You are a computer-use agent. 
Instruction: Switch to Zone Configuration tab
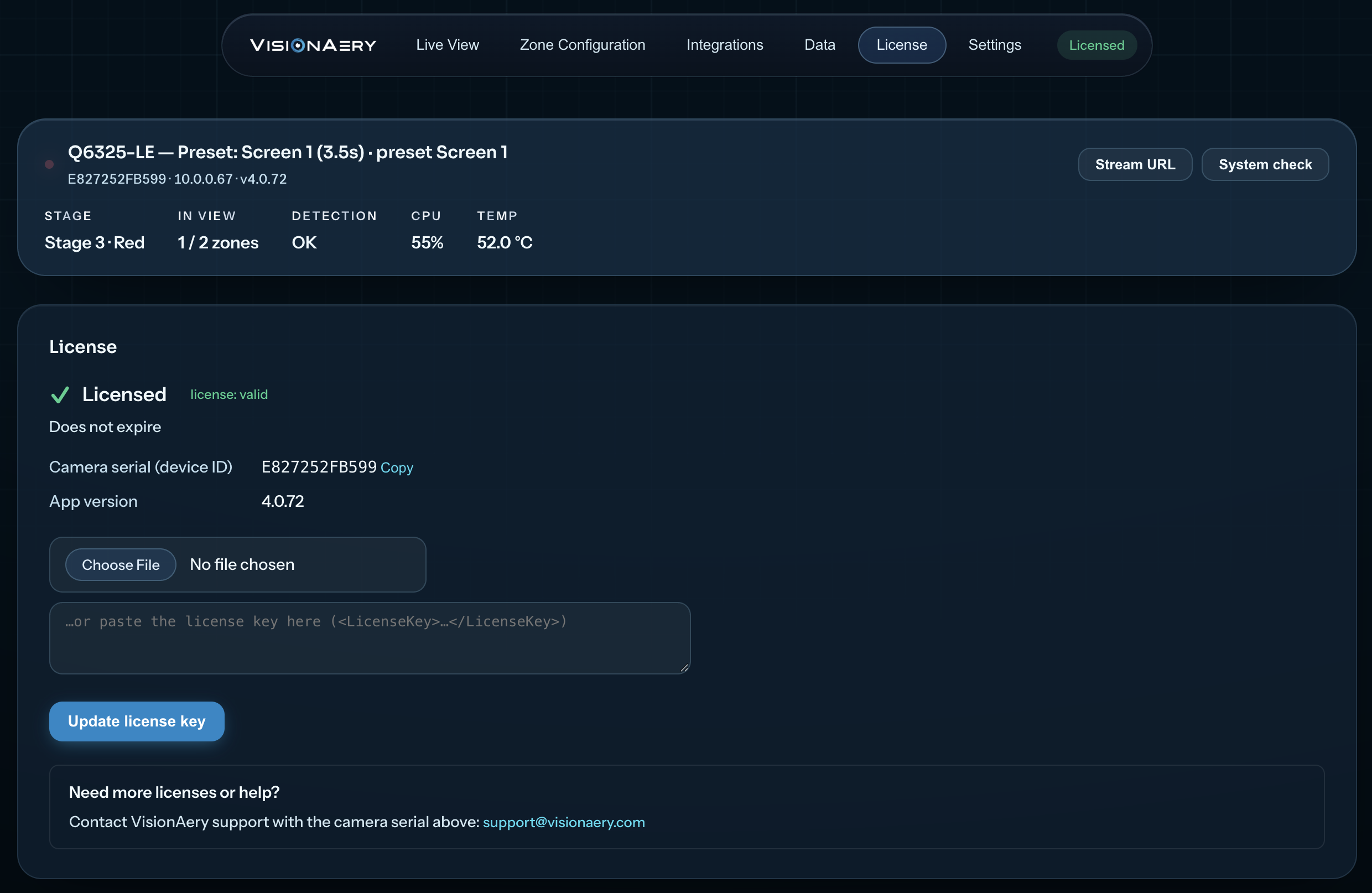click(582, 45)
